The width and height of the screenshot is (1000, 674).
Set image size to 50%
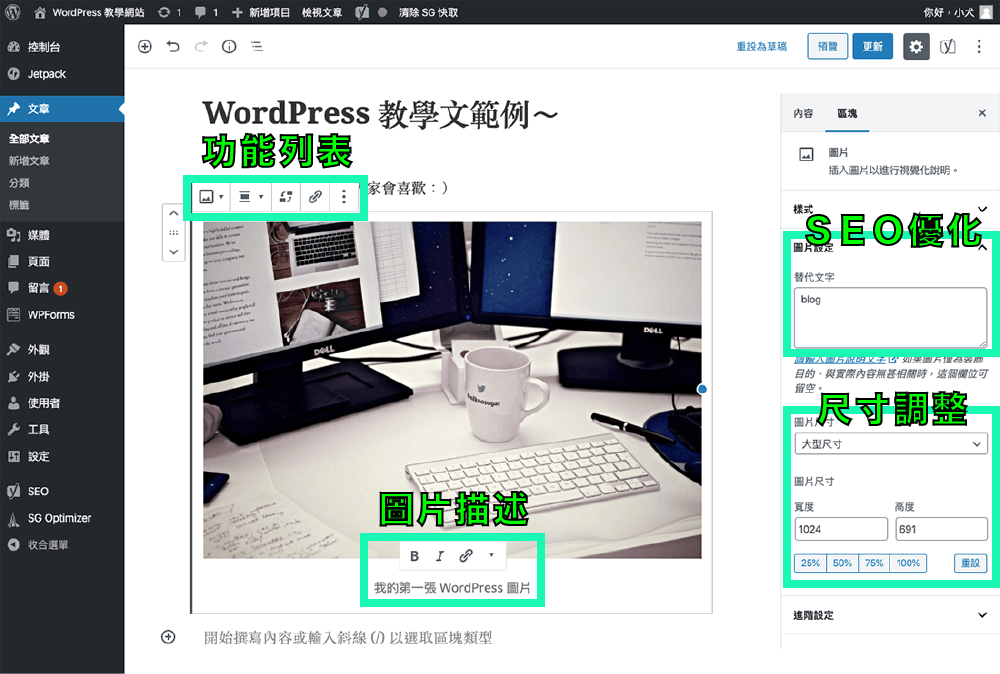point(842,563)
